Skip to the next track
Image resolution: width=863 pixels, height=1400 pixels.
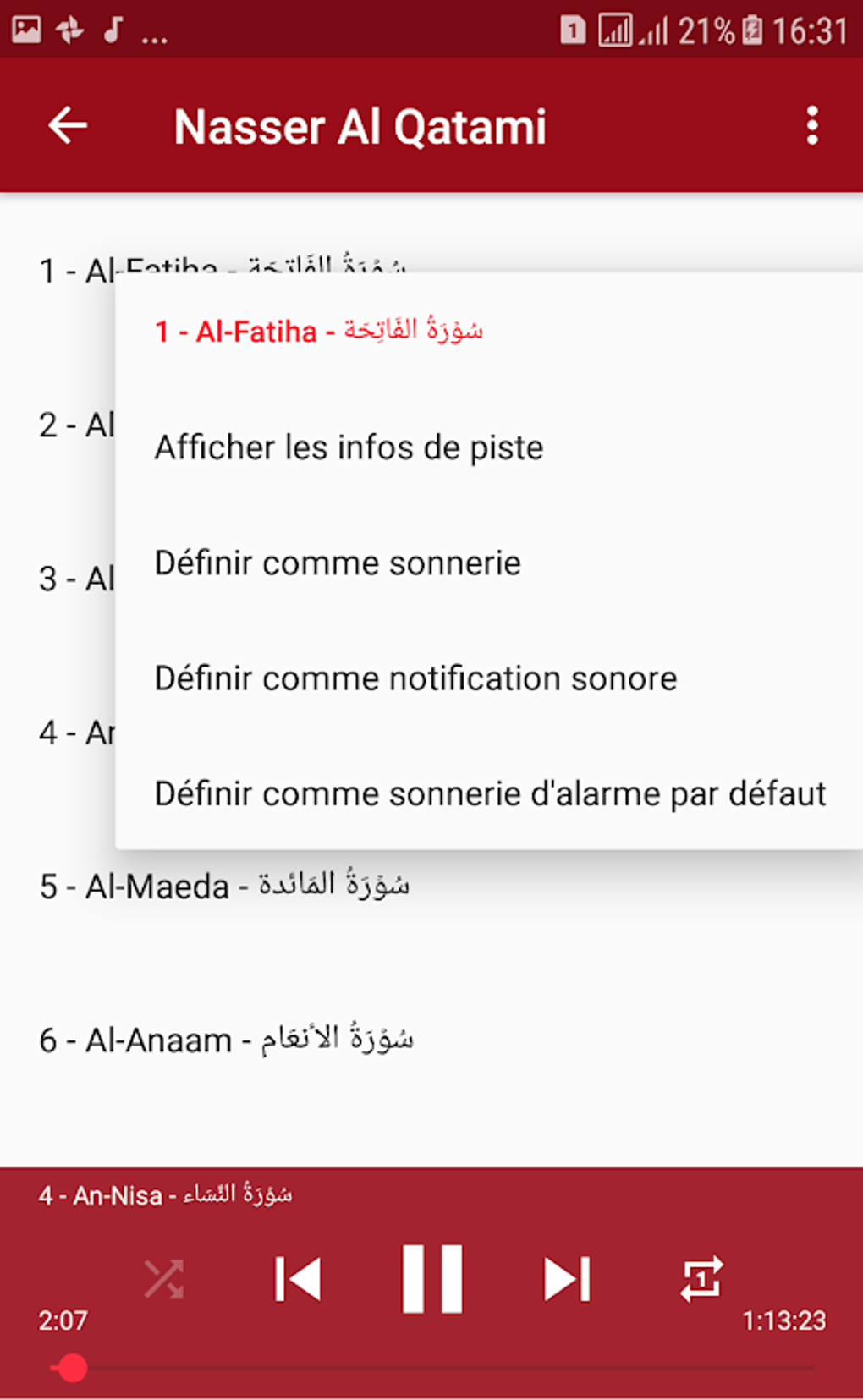pos(566,1278)
